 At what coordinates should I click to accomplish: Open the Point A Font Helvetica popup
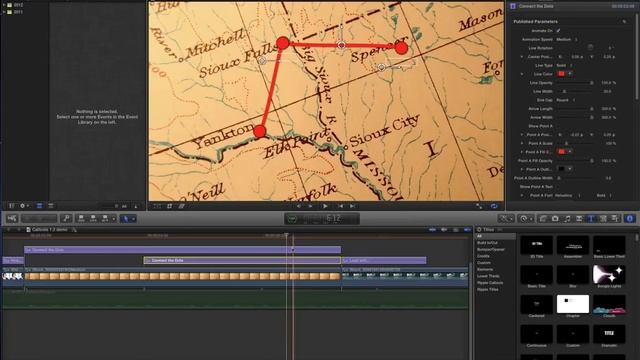pos(568,196)
